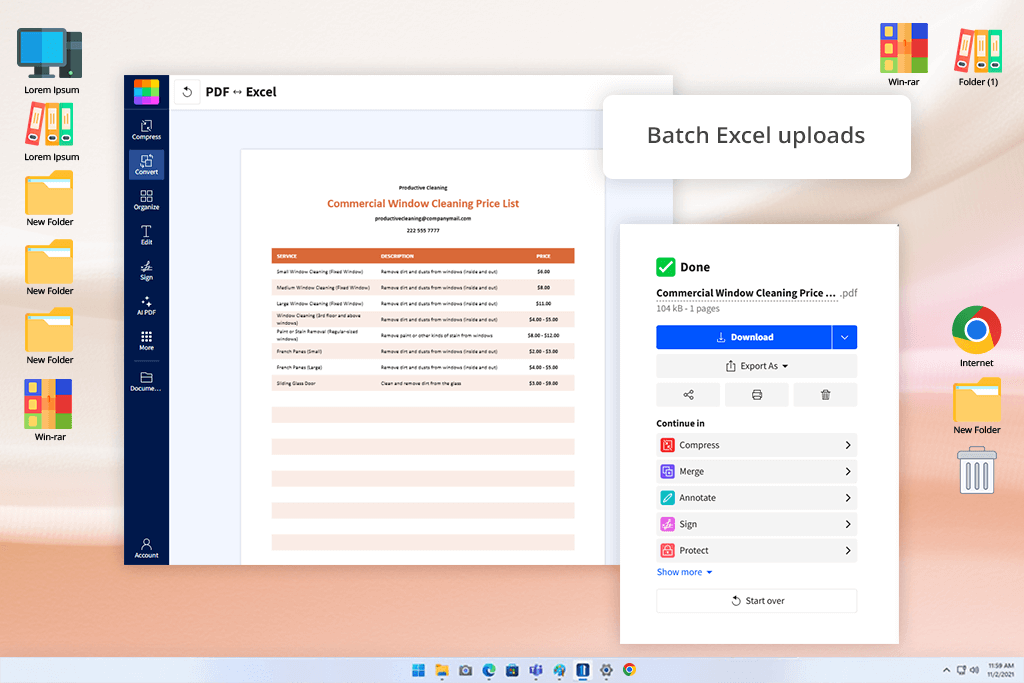
Task: Open the Win-rar icon at the bottom left of the desktop
Action: (49, 410)
